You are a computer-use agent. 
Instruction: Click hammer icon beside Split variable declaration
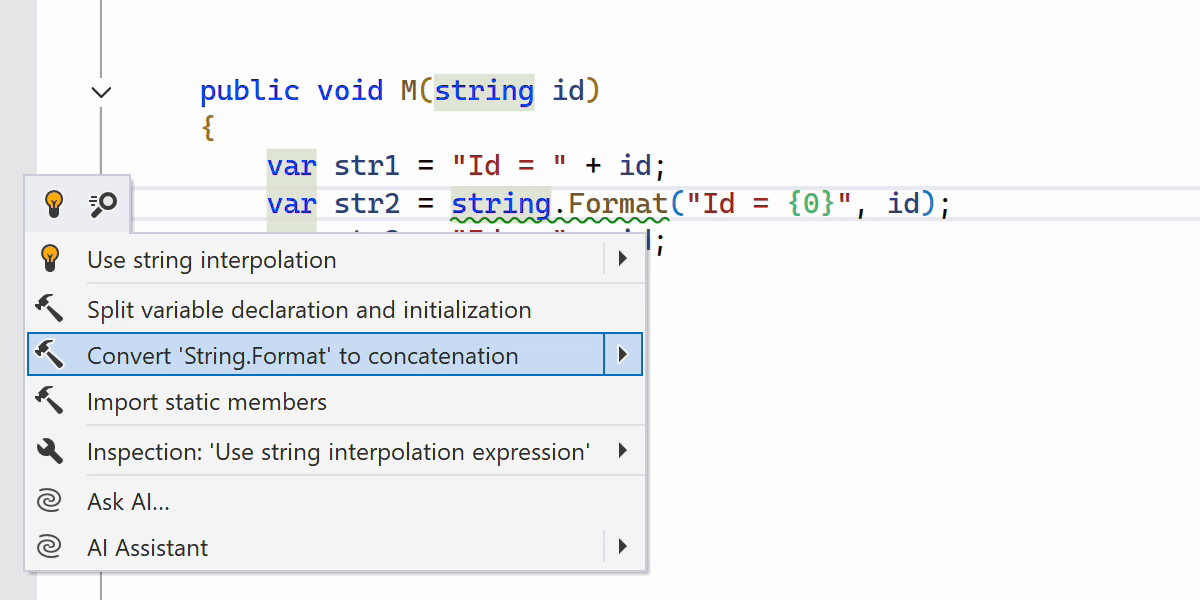click(49, 309)
